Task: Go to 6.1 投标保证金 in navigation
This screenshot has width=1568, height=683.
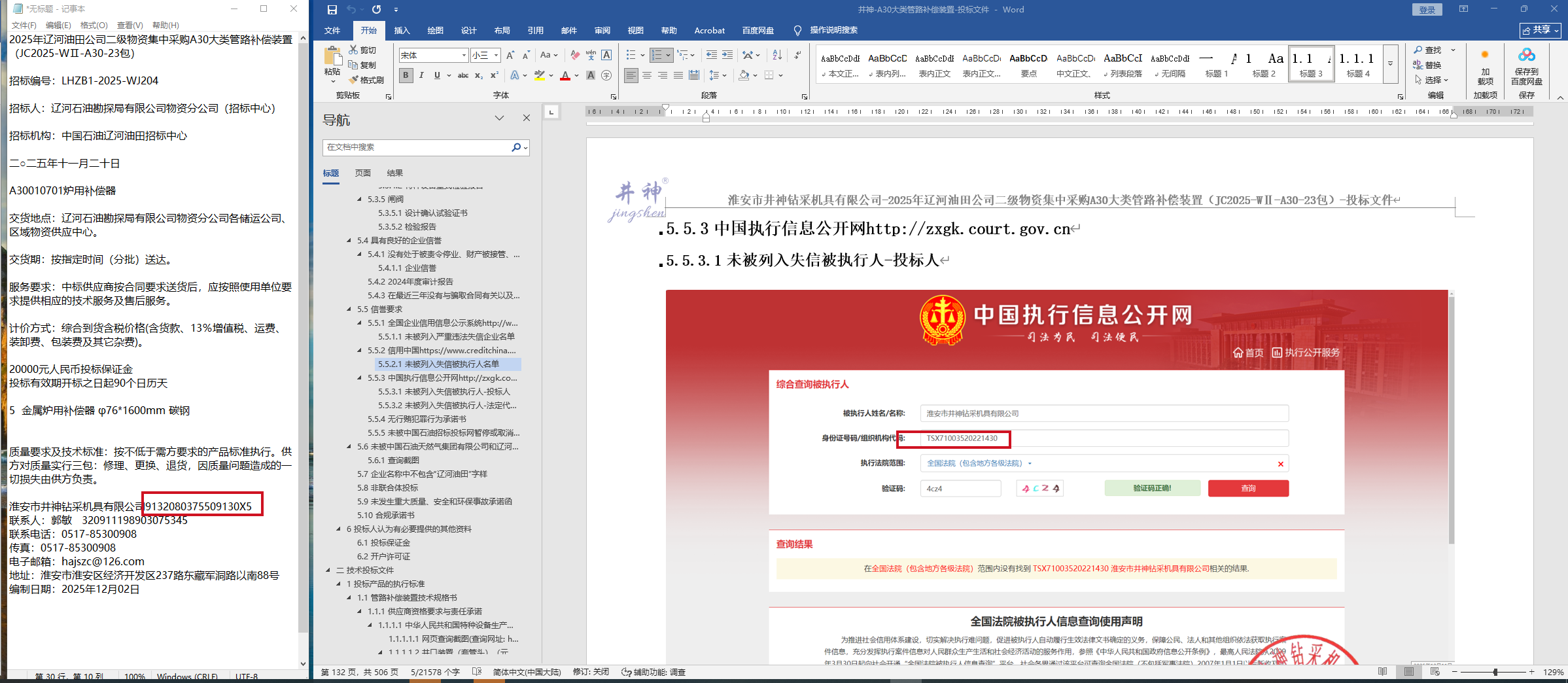Action: (383, 542)
